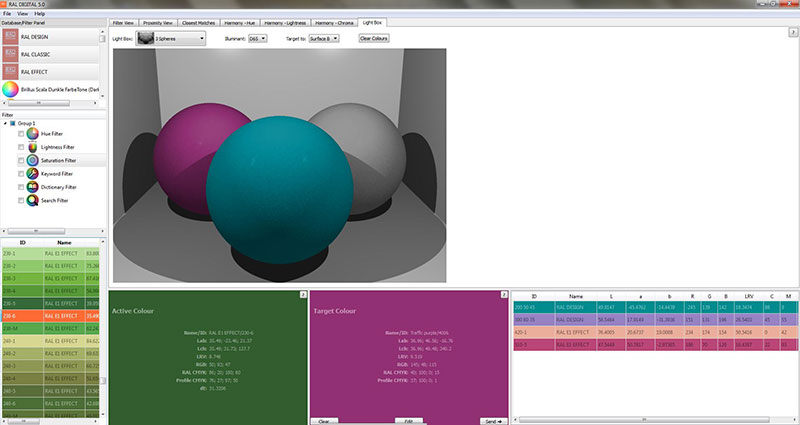This screenshot has height=425, width=800.
Task: Collapse the Group 1 tree node
Action: (5, 123)
